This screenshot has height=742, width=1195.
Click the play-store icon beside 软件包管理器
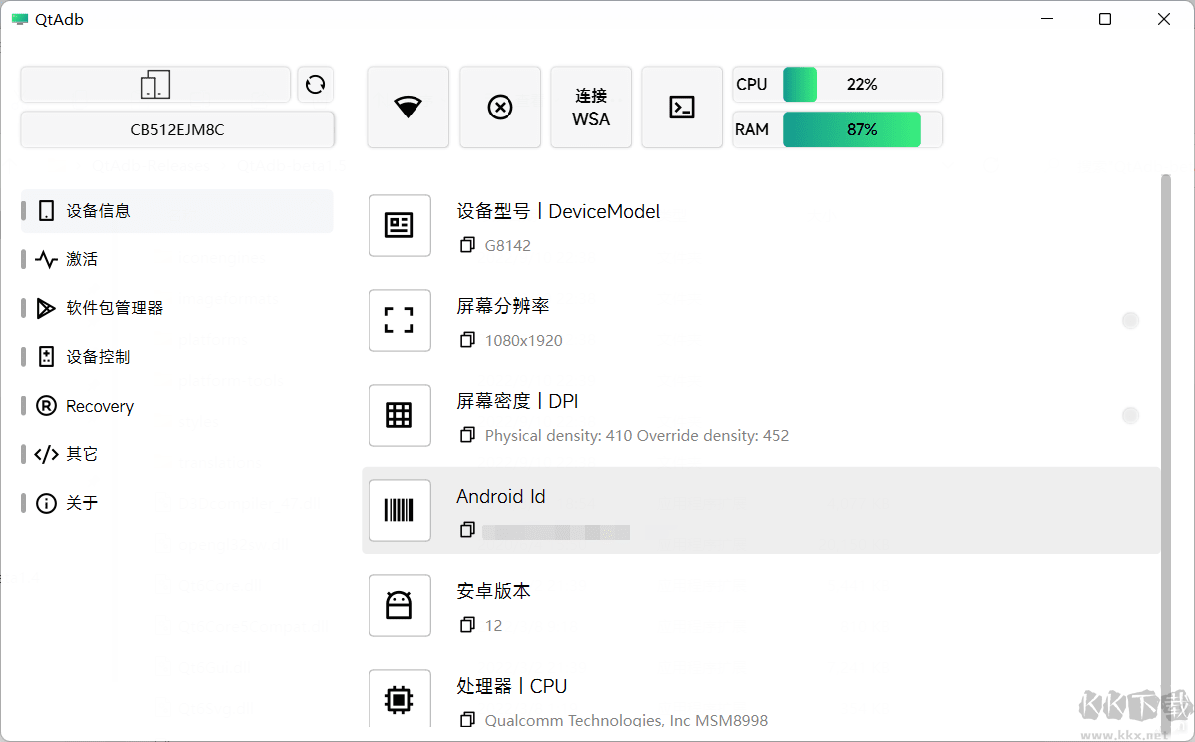(46, 308)
